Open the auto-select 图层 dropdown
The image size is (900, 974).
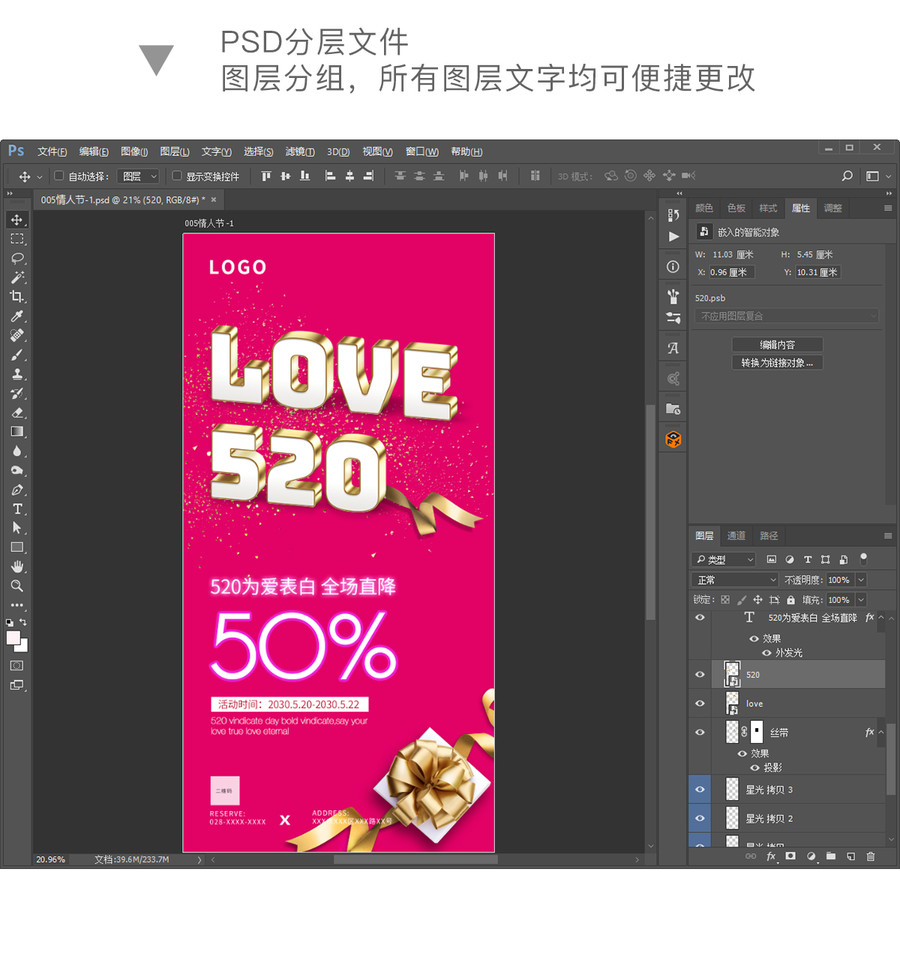coord(138,176)
